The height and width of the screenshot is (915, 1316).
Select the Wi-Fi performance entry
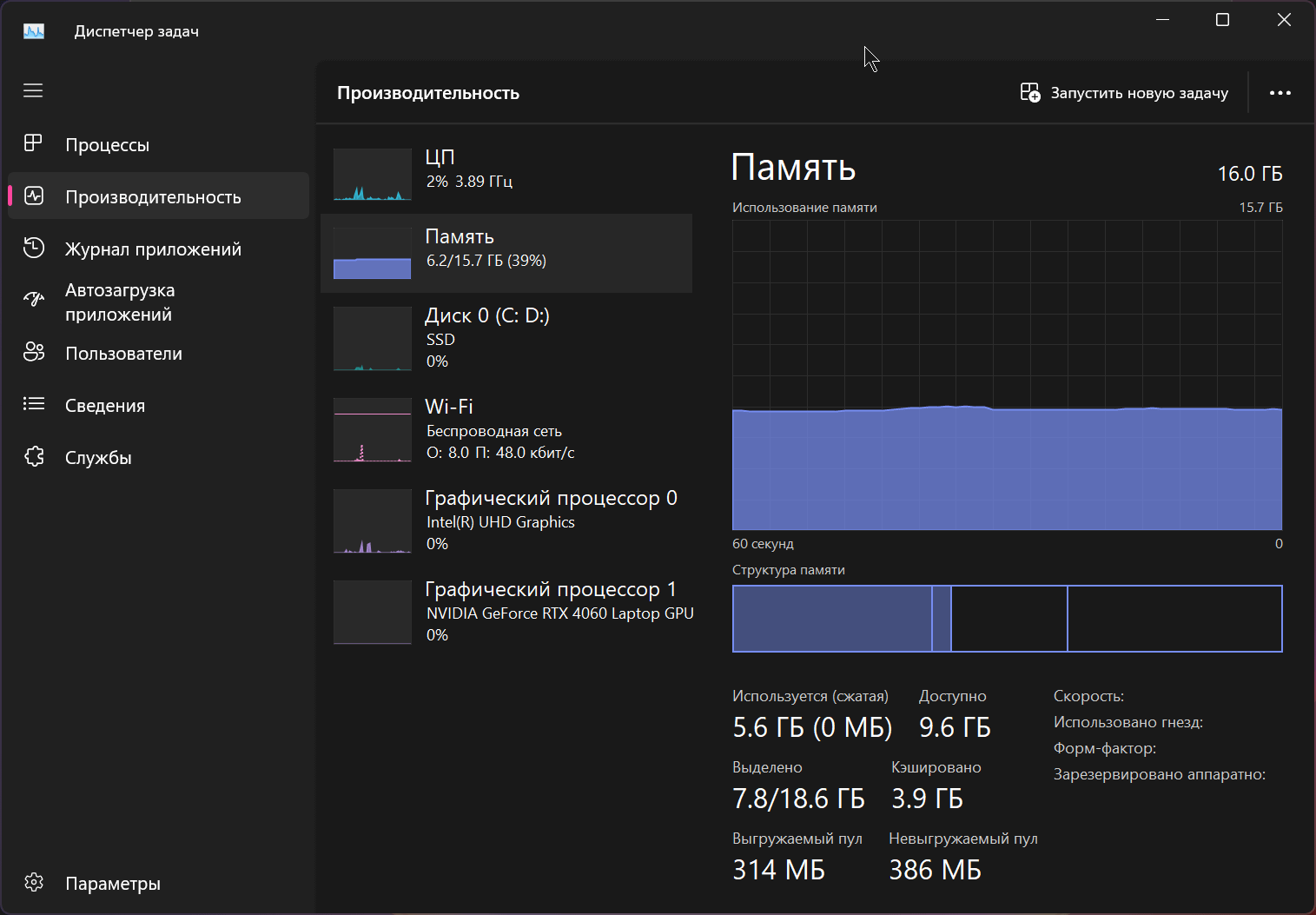pyautogui.click(x=506, y=429)
